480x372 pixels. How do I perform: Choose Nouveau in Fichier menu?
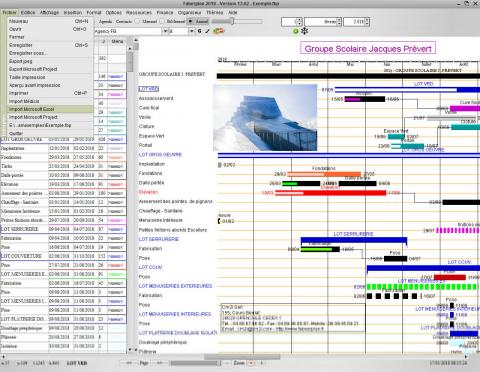pos(50,21)
